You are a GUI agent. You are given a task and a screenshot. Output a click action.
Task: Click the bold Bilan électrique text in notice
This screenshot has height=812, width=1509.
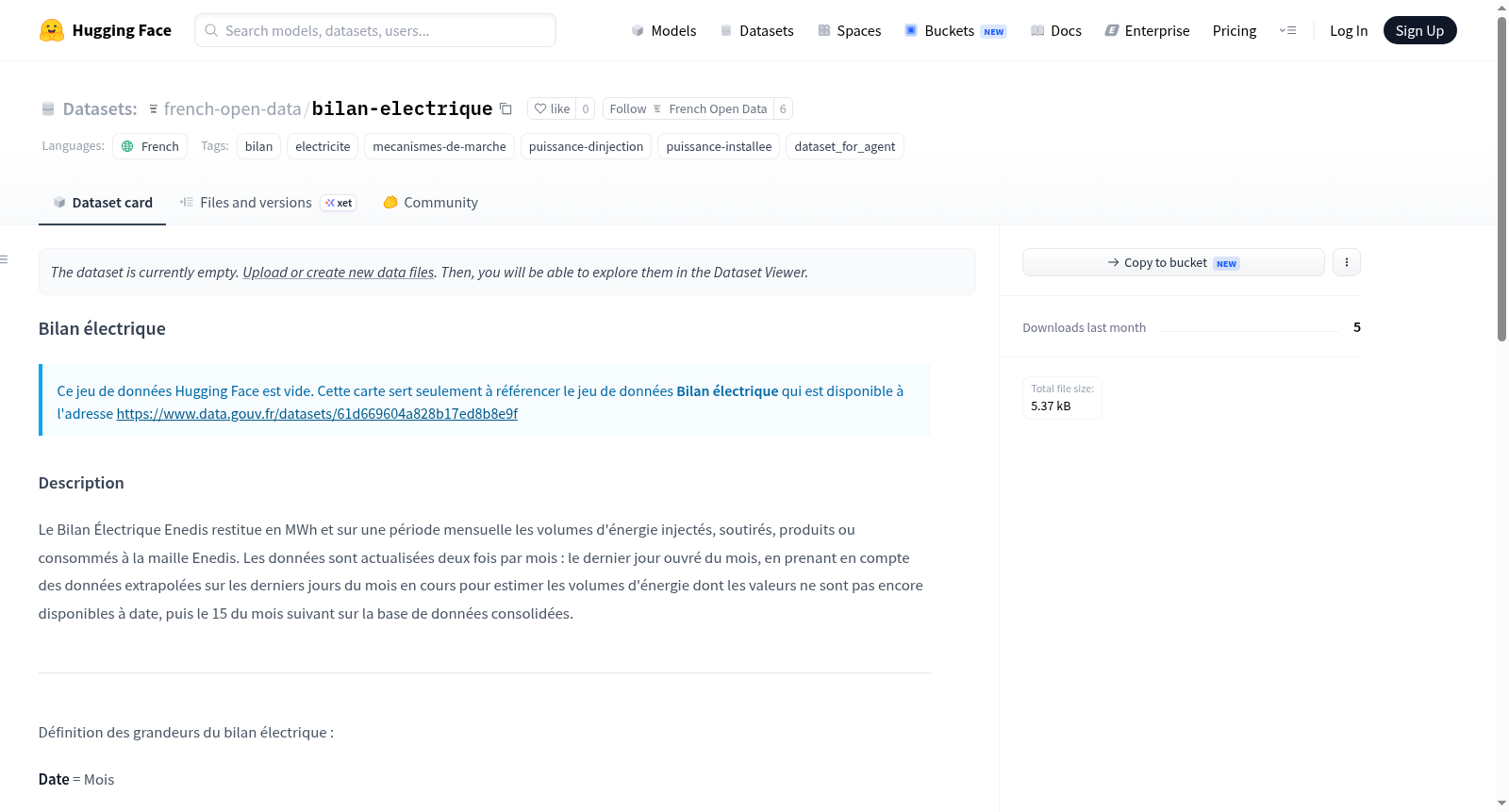coord(727,391)
